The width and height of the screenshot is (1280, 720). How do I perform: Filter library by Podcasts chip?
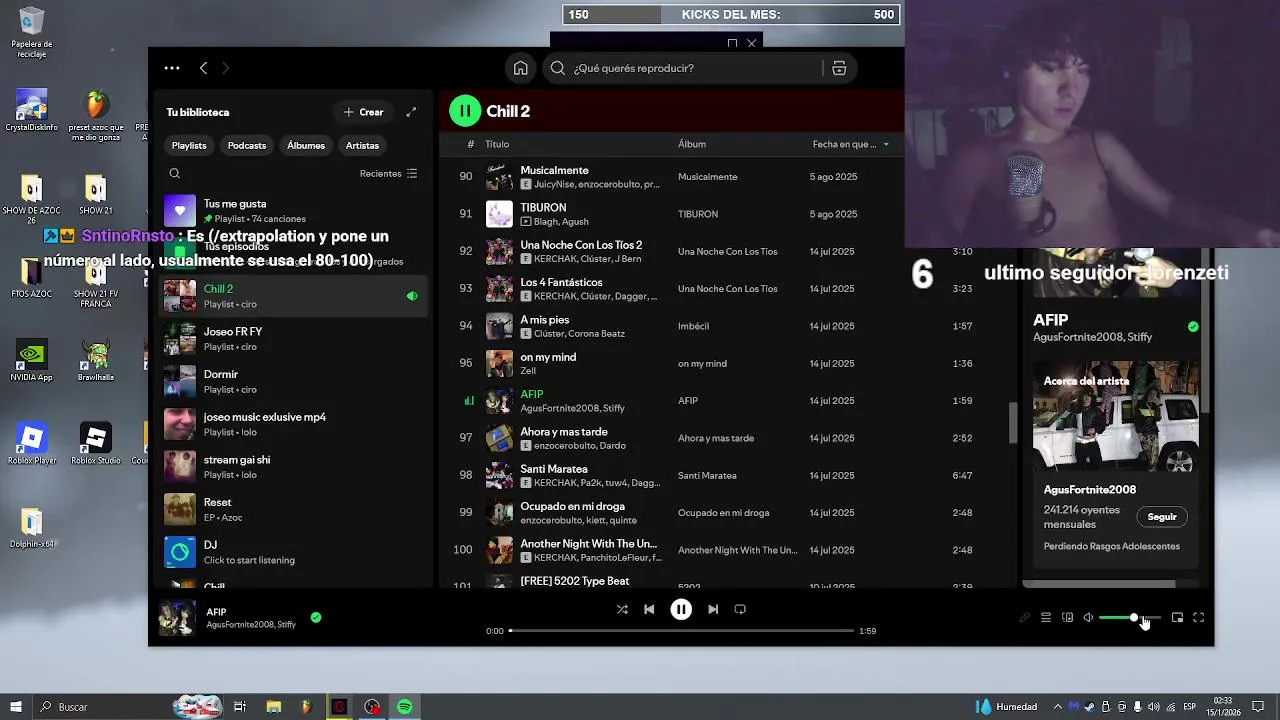(x=247, y=145)
